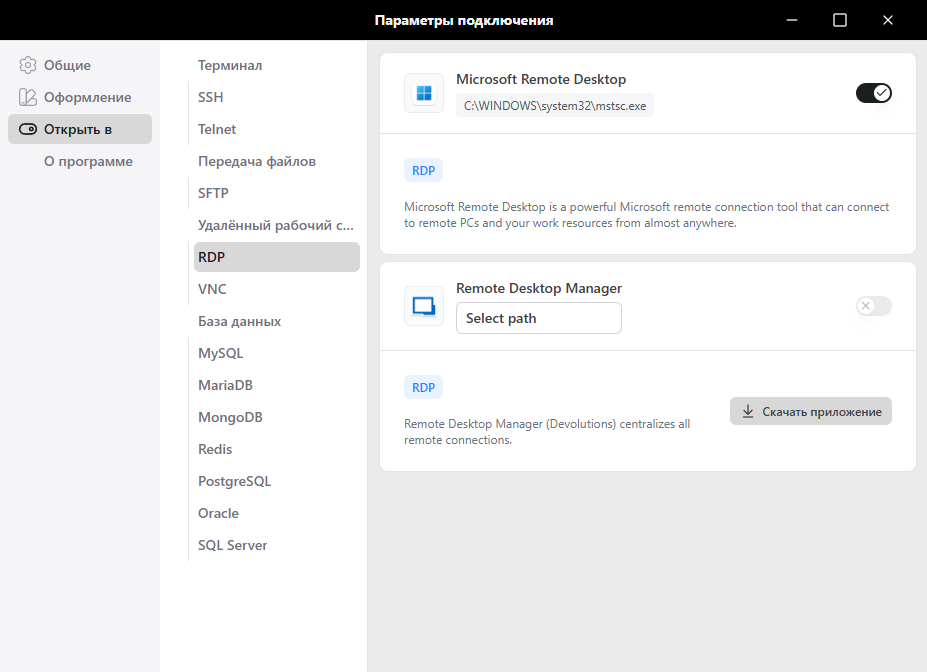Click the toggle icon beside Открыть в
The width and height of the screenshot is (927, 672).
coord(28,129)
